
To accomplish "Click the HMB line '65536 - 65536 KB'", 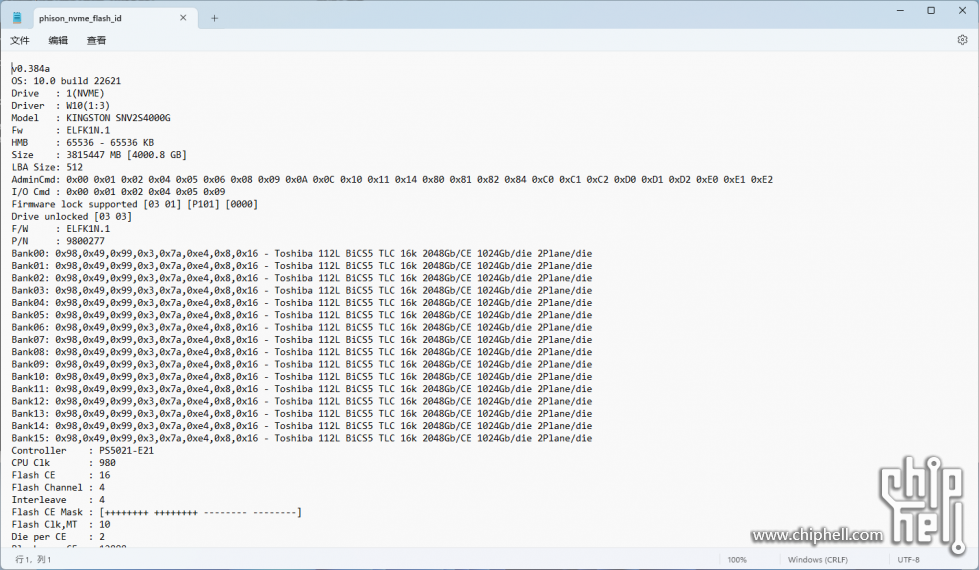I will click(x=82, y=142).
